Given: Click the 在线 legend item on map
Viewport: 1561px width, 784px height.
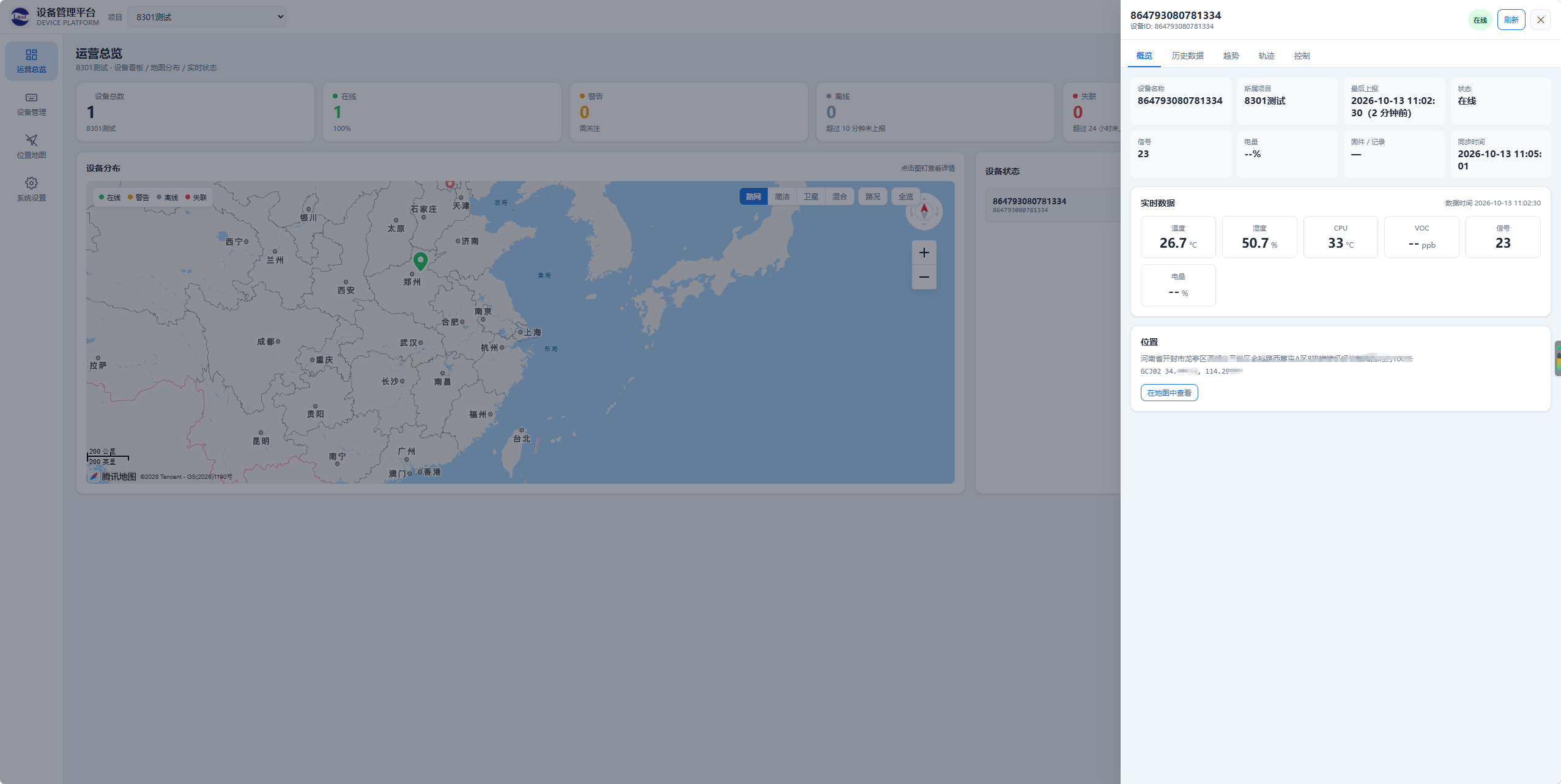Looking at the screenshot, I should coord(109,198).
